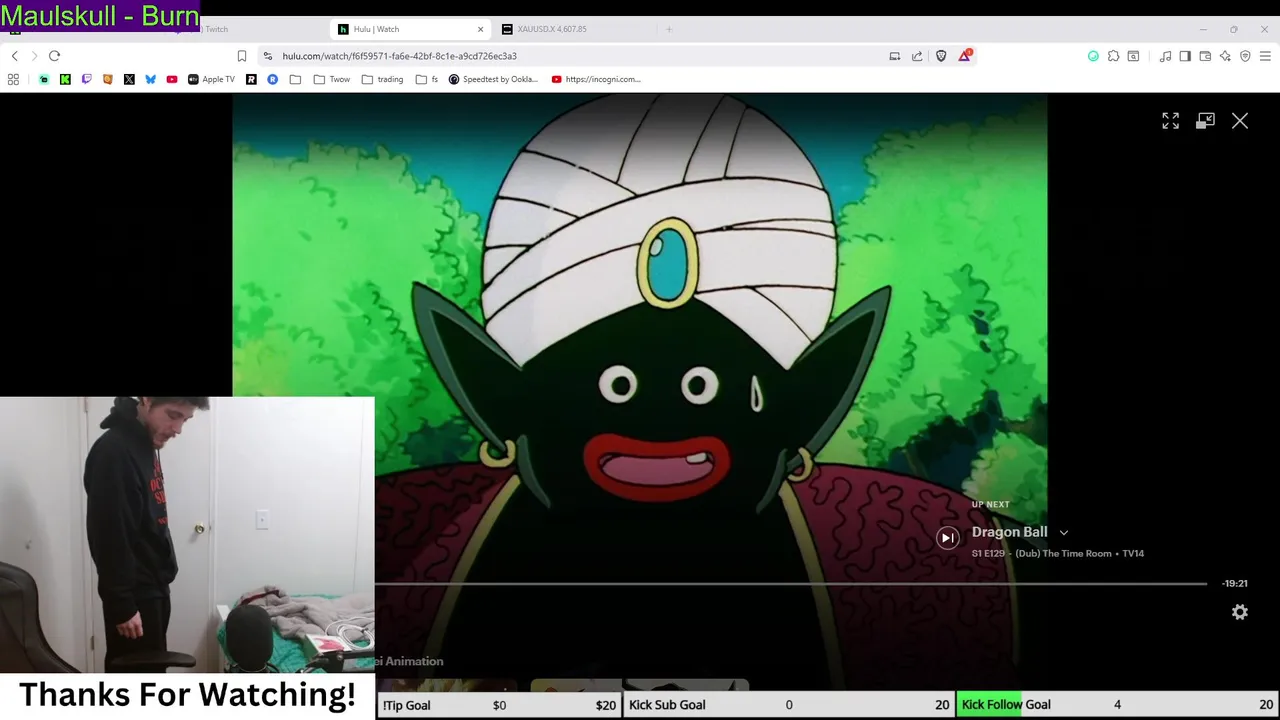Screen dimensions: 1280x720
Task: Click the address bar URL field
Action: click(580, 56)
